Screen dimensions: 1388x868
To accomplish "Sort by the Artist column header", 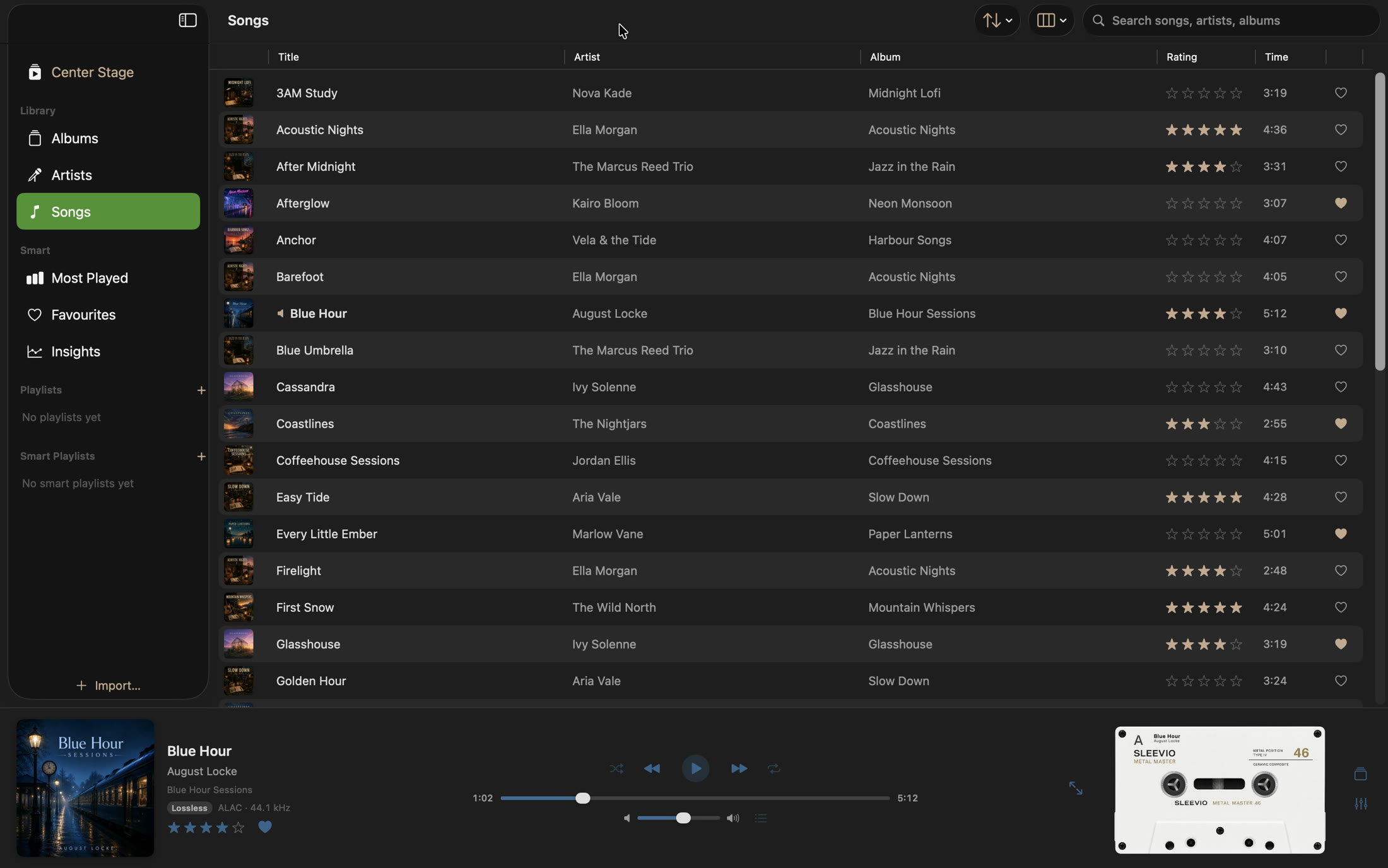I will [587, 57].
